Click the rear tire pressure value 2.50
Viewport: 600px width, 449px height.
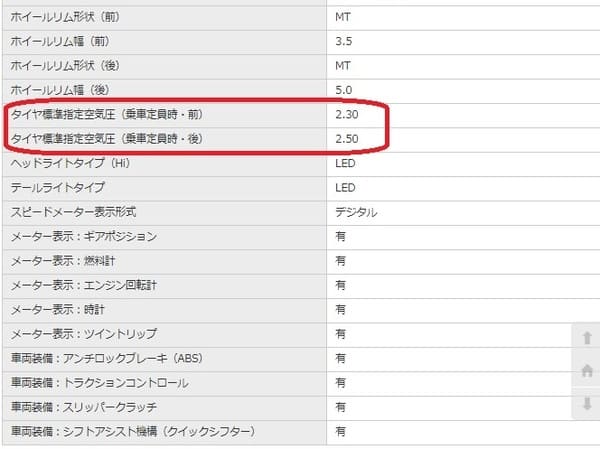pyautogui.click(x=347, y=139)
